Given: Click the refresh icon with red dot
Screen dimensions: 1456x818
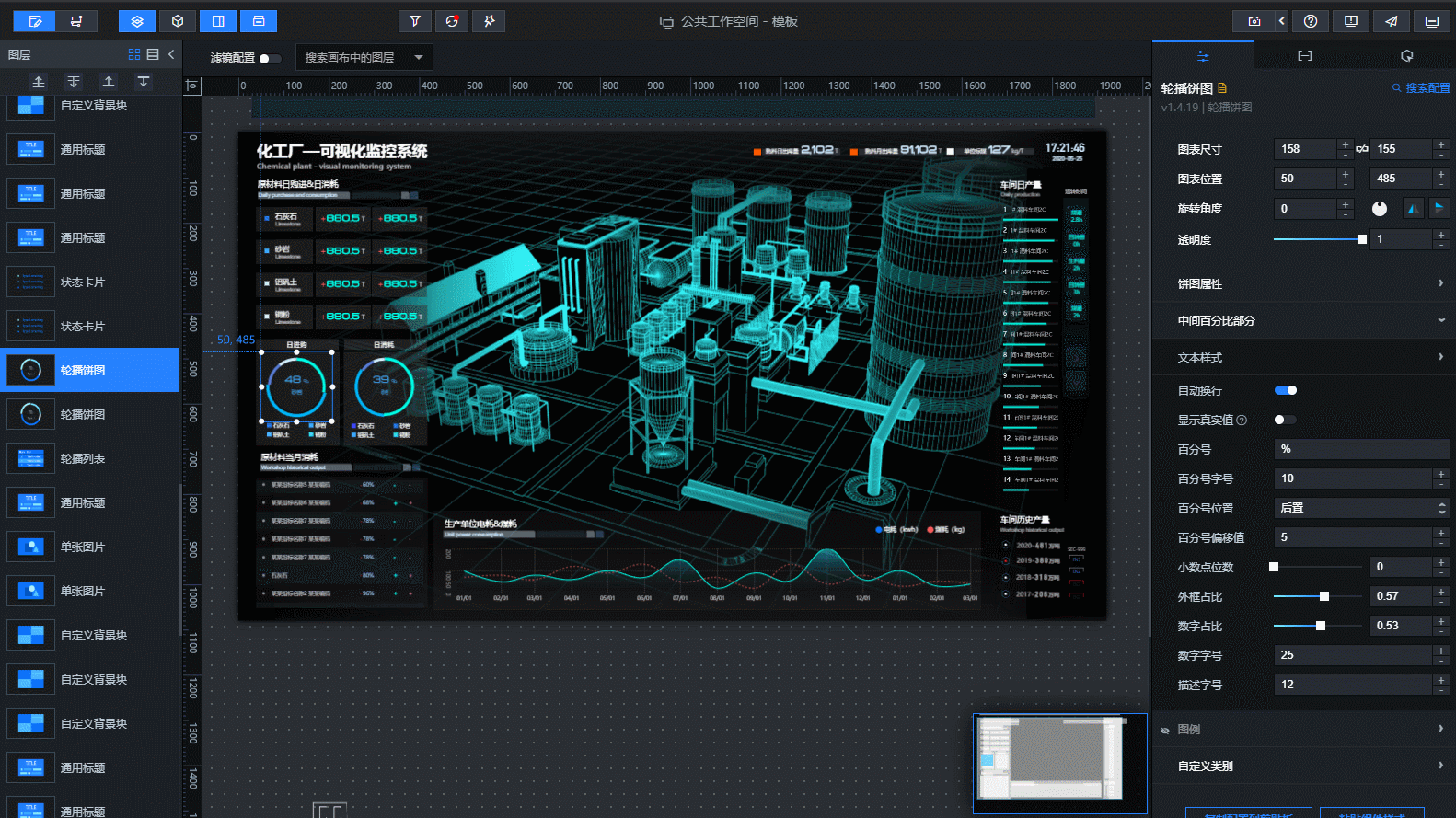Looking at the screenshot, I should point(452,21).
